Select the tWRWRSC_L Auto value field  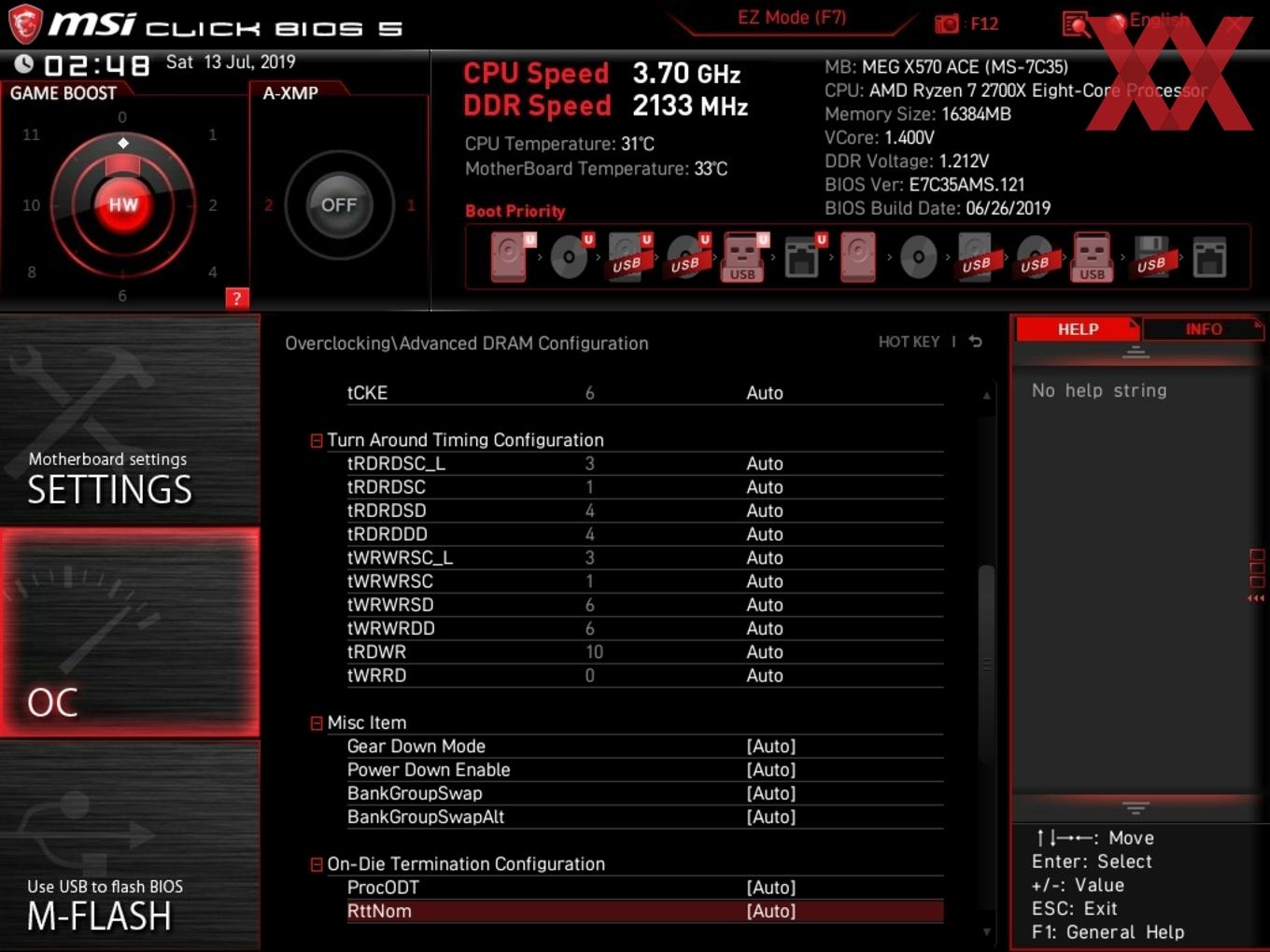(x=765, y=558)
